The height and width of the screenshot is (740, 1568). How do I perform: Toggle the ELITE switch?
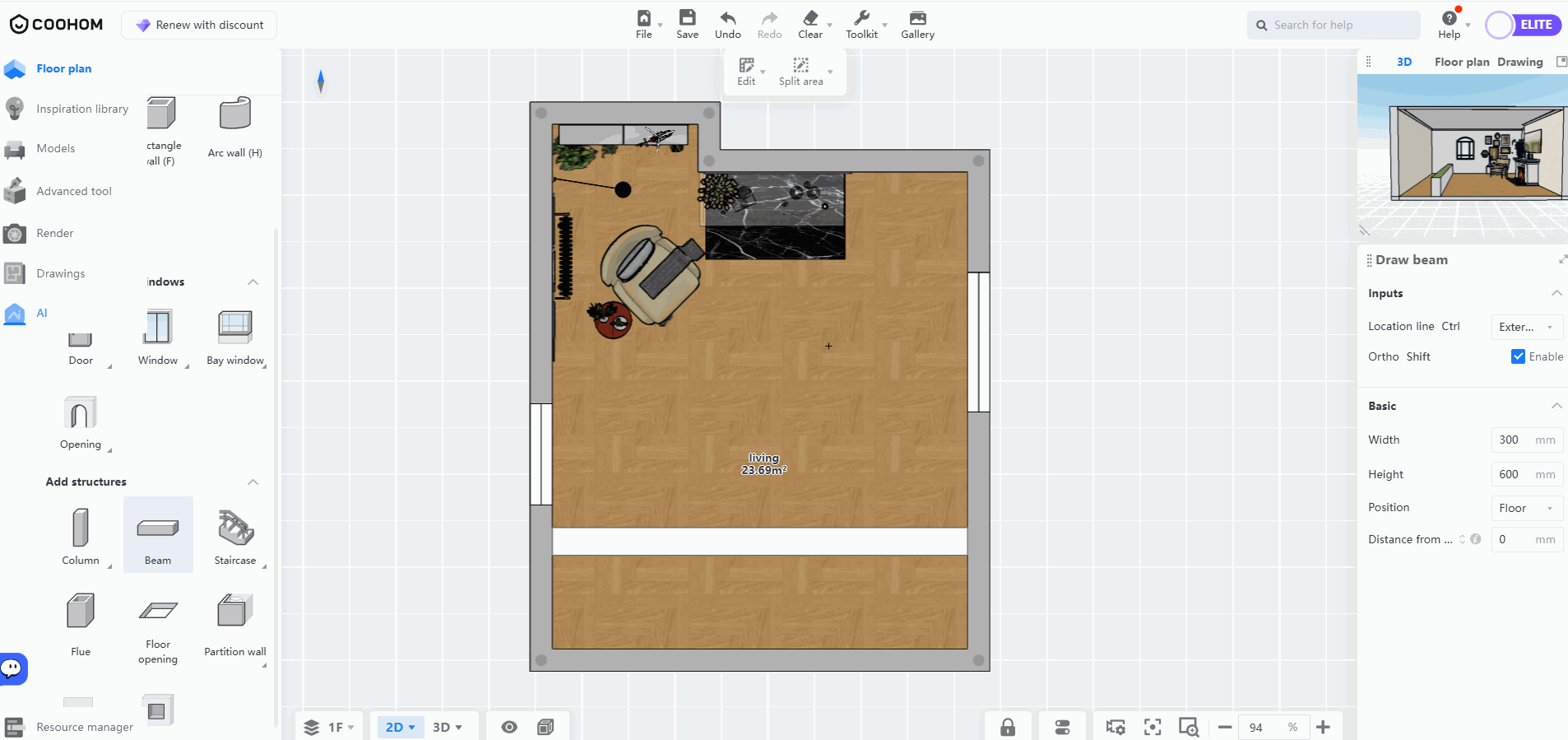(1523, 25)
